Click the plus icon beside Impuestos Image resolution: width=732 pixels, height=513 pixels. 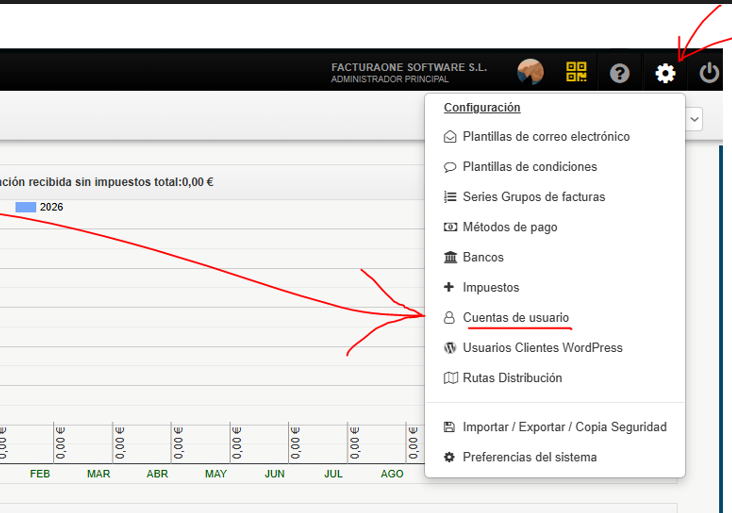(x=449, y=287)
